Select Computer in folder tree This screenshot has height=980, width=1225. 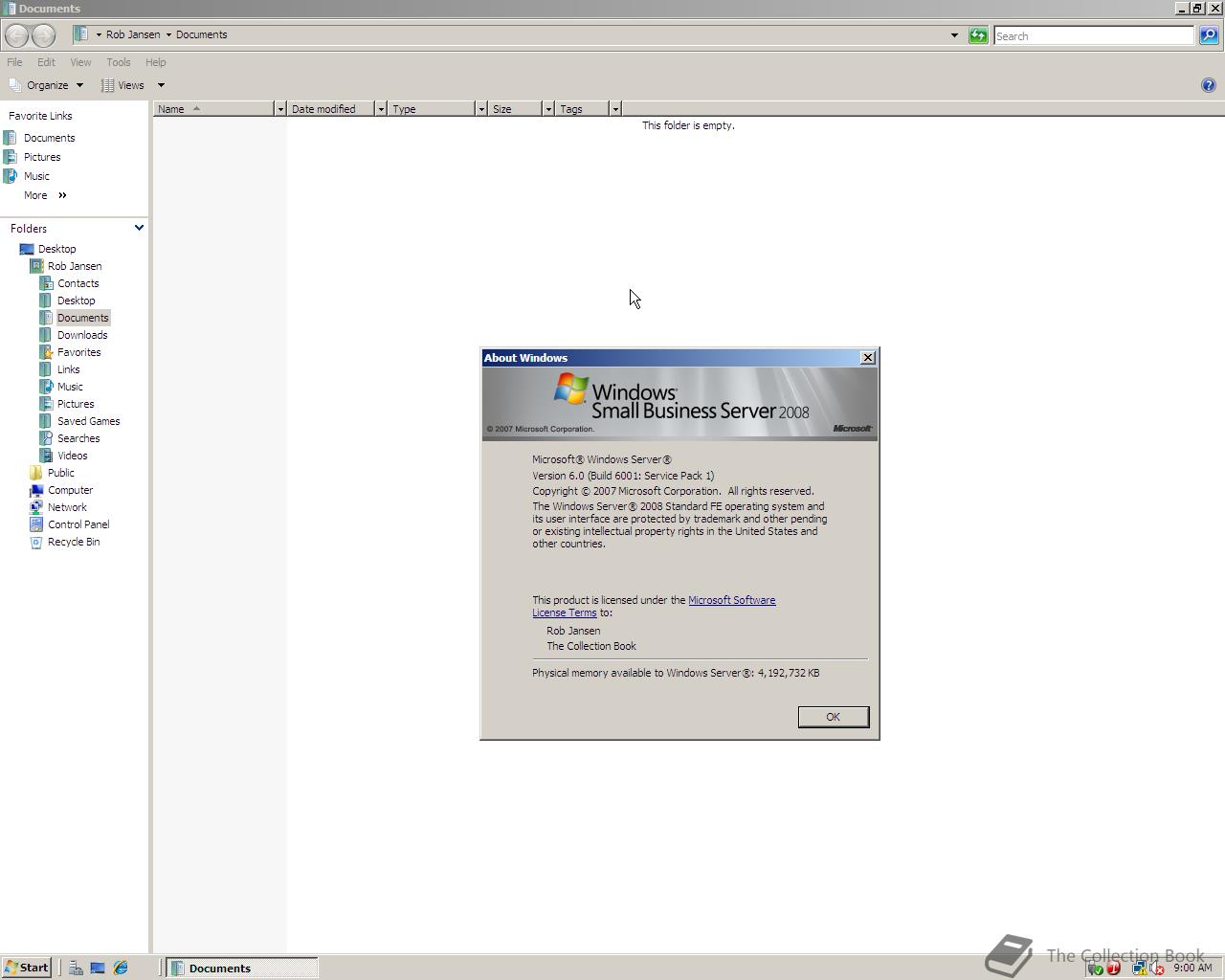coord(70,490)
